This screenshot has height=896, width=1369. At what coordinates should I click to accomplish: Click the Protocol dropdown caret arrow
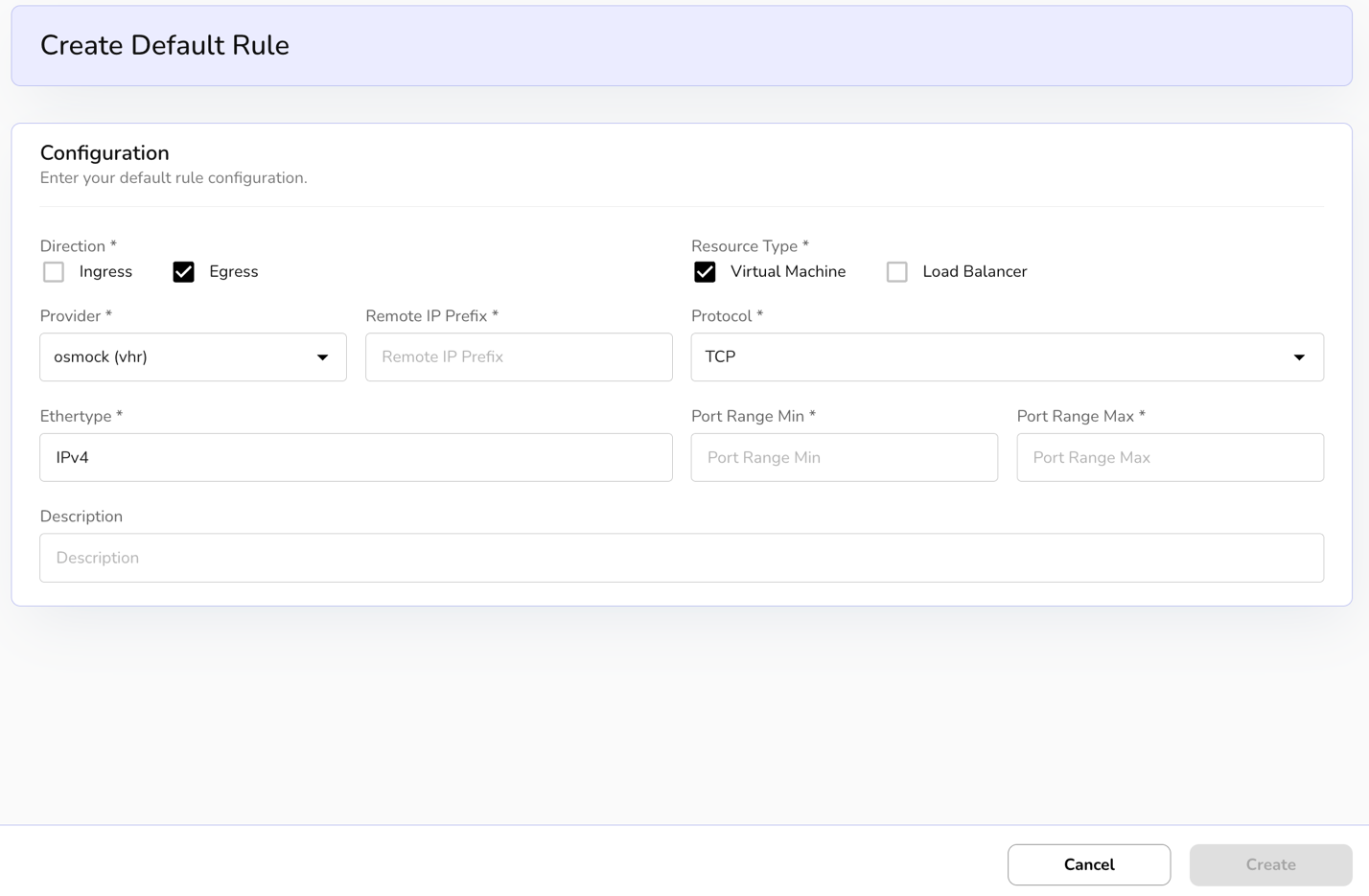pos(1299,357)
